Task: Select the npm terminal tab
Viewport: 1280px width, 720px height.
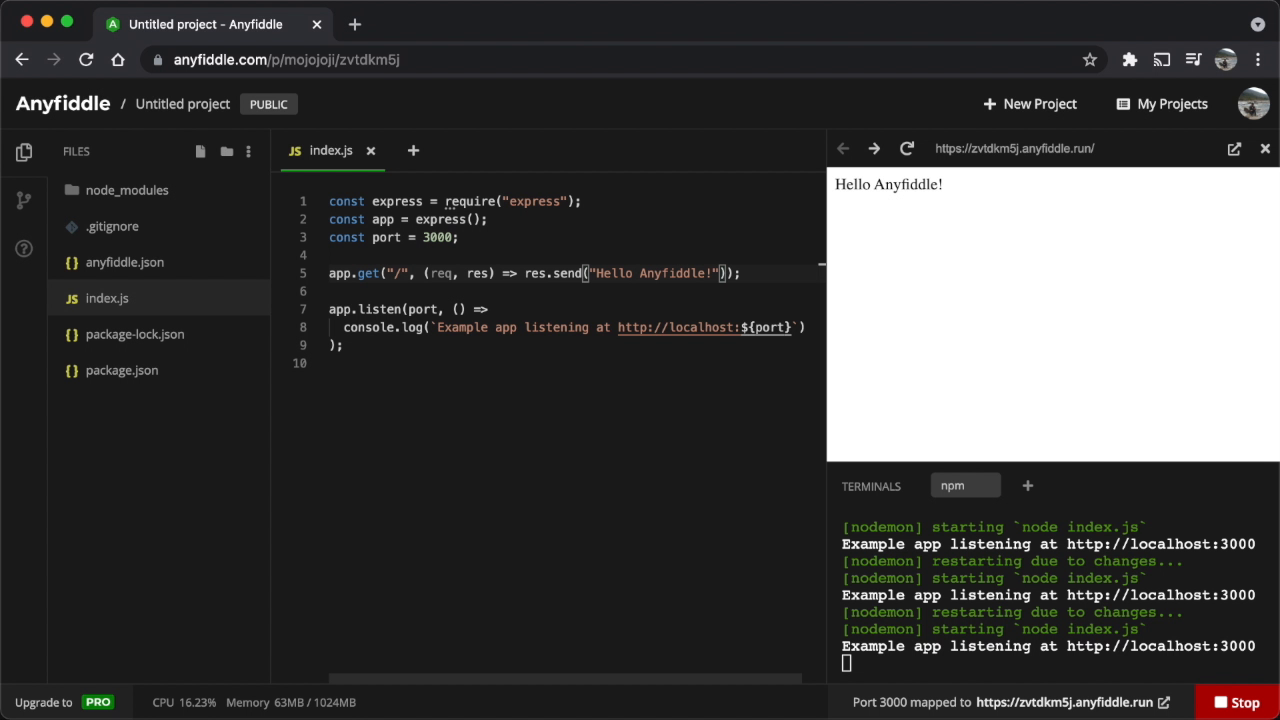Action: pos(965,485)
